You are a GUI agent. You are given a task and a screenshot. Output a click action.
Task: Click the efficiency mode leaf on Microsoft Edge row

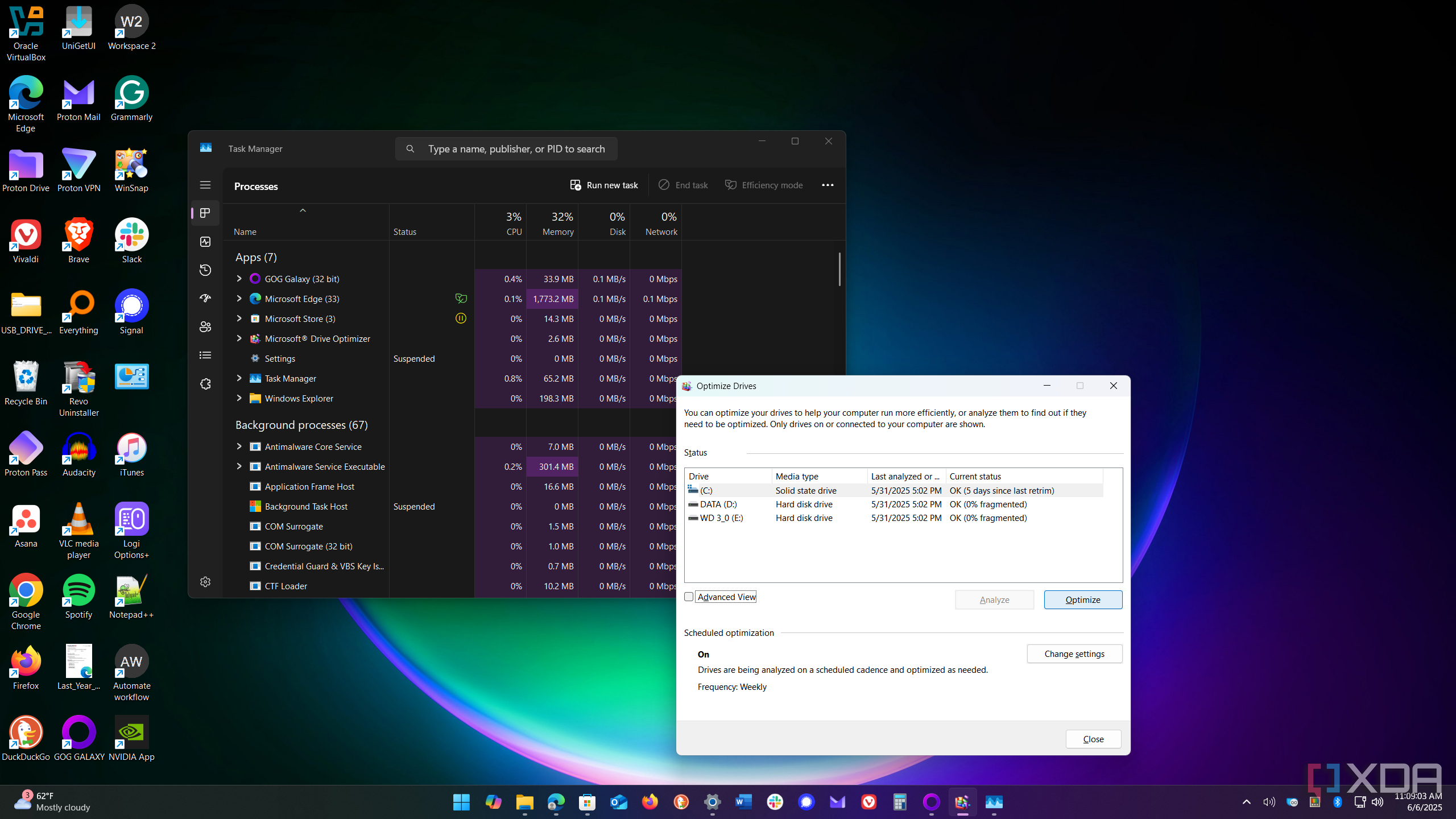461,299
